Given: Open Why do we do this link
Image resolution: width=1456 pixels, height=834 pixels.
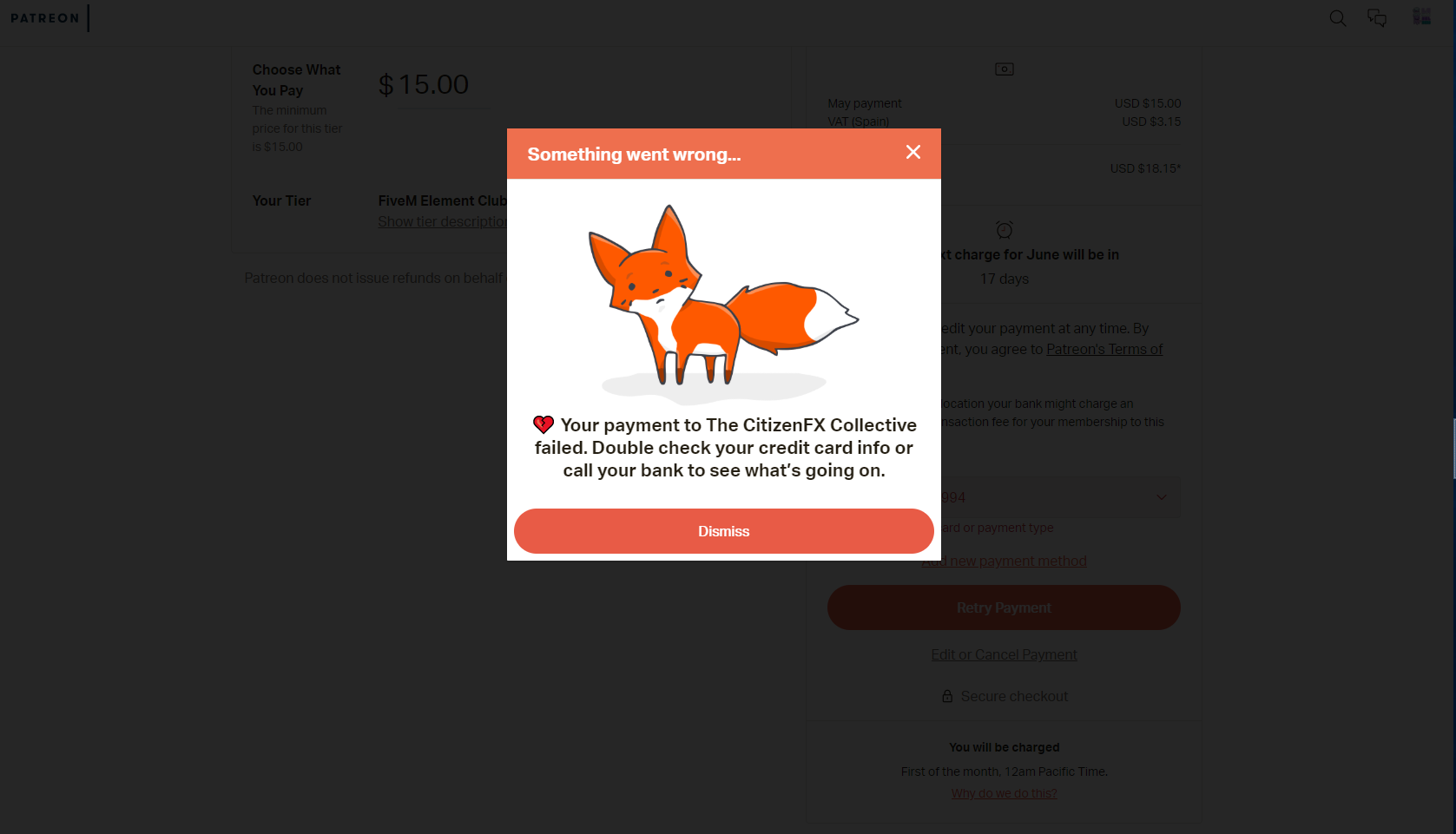Looking at the screenshot, I should tap(1004, 793).
